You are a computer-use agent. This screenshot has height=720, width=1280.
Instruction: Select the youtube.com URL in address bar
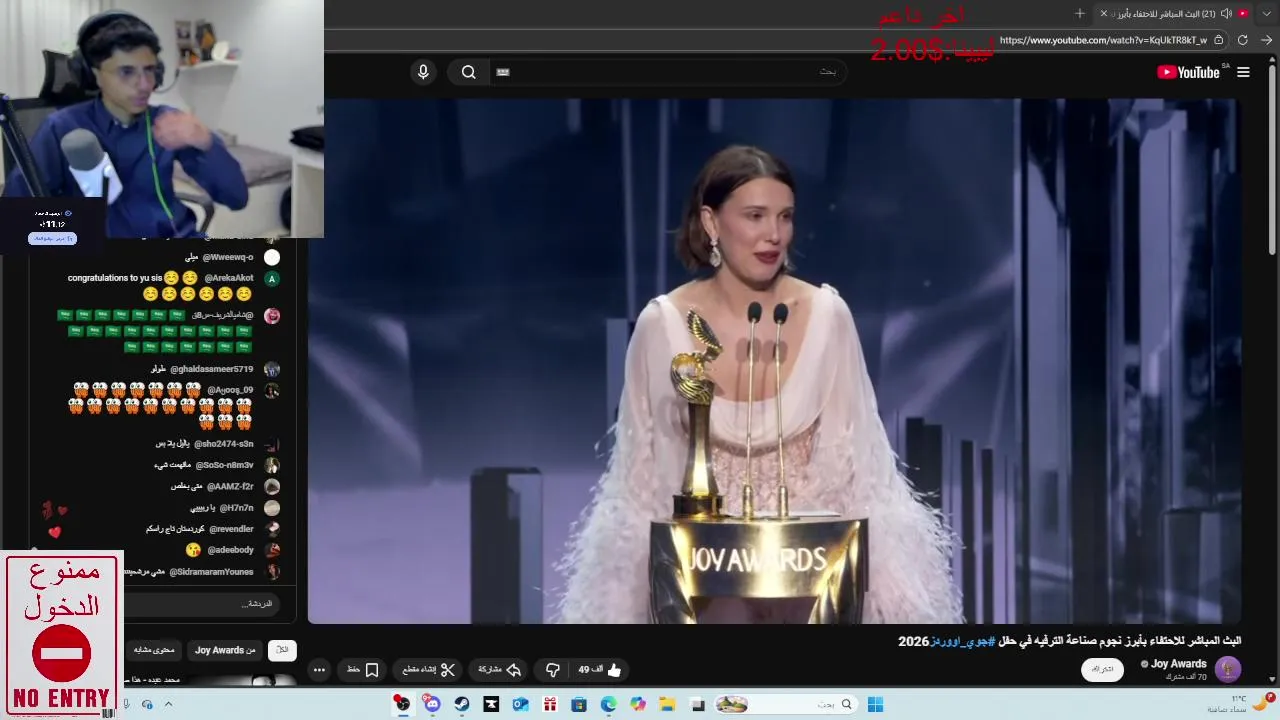tap(1103, 40)
